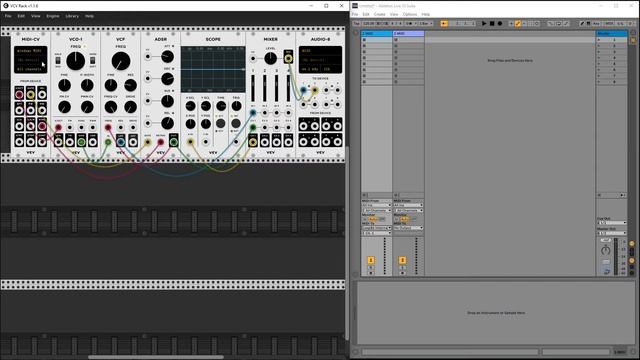Click the ADSR RETRIG red input jack
640x360 pixels.
click(x=160, y=142)
